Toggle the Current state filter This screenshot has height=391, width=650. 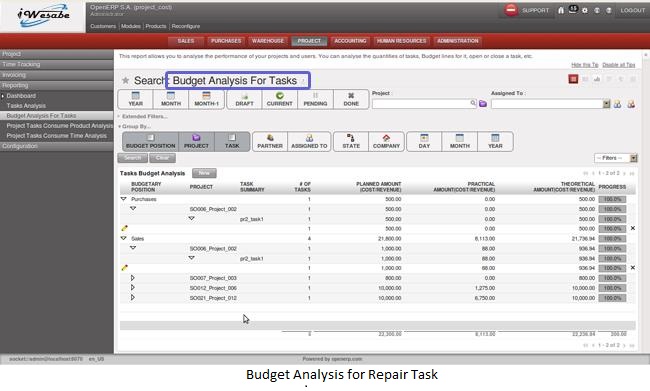coord(280,100)
